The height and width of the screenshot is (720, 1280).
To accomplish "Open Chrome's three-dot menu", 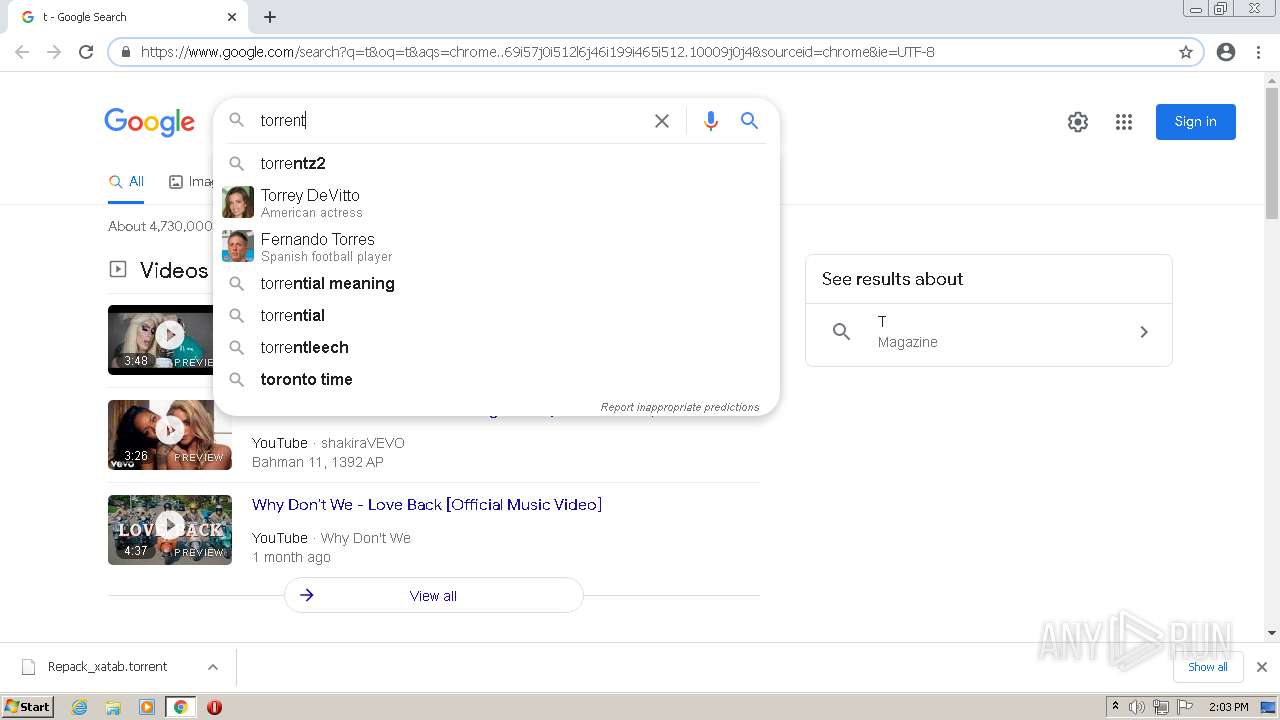I will 1258,52.
